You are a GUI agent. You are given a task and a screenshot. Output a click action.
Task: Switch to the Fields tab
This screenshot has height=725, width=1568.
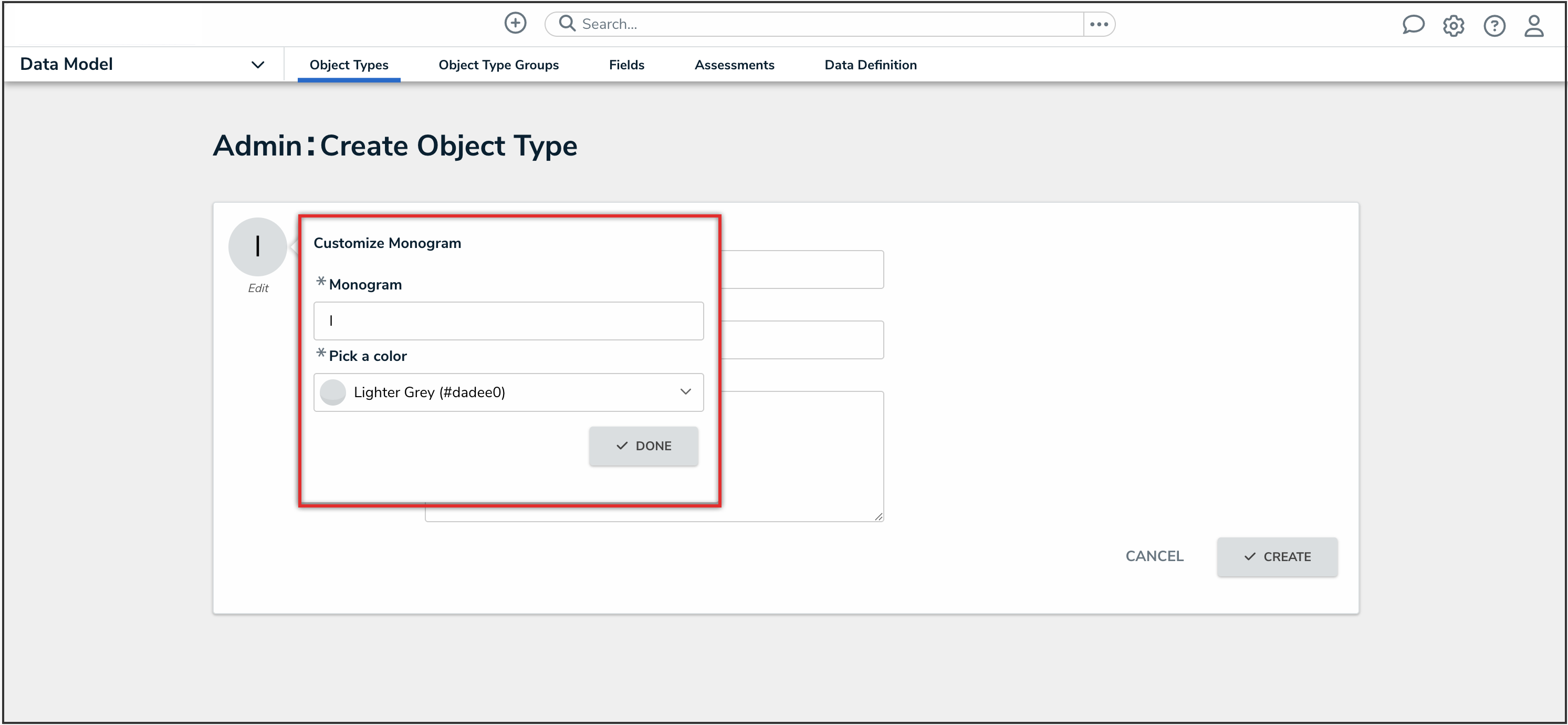click(626, 65)
